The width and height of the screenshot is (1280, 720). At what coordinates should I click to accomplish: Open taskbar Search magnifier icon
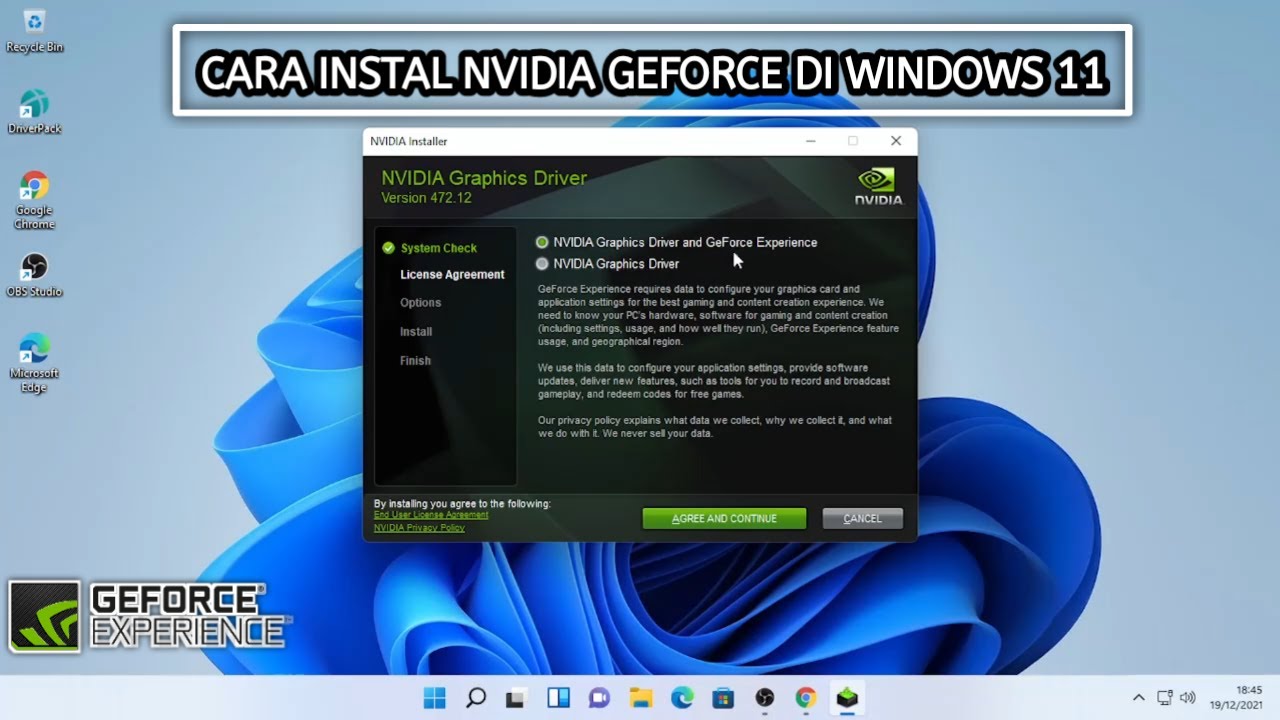(x=476, y=698)
